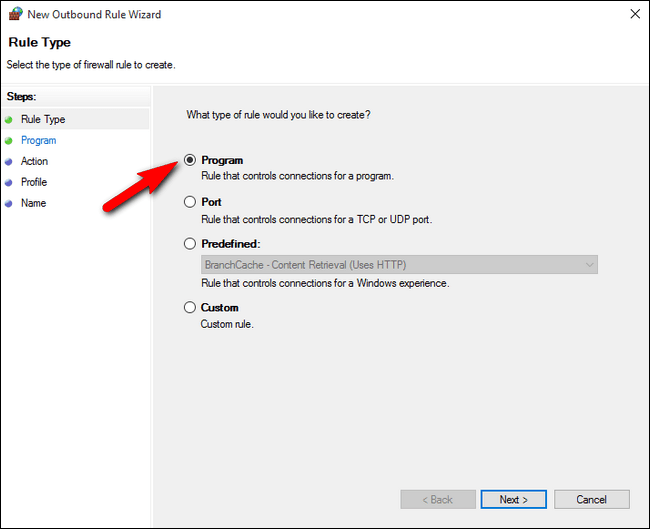650x529 pixels.
Task: Go to the Rule Type step
Action: click(x=43, y=120)
